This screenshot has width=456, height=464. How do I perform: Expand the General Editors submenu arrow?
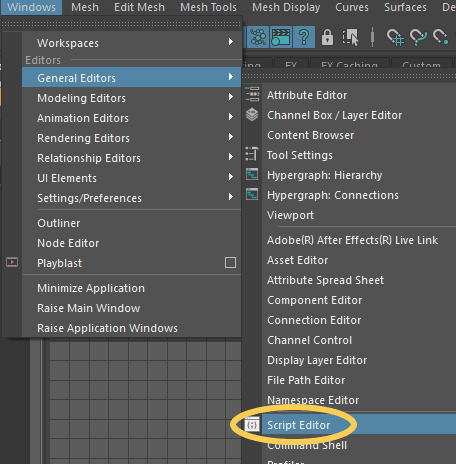pyautogui.click(x=231, y=77)
